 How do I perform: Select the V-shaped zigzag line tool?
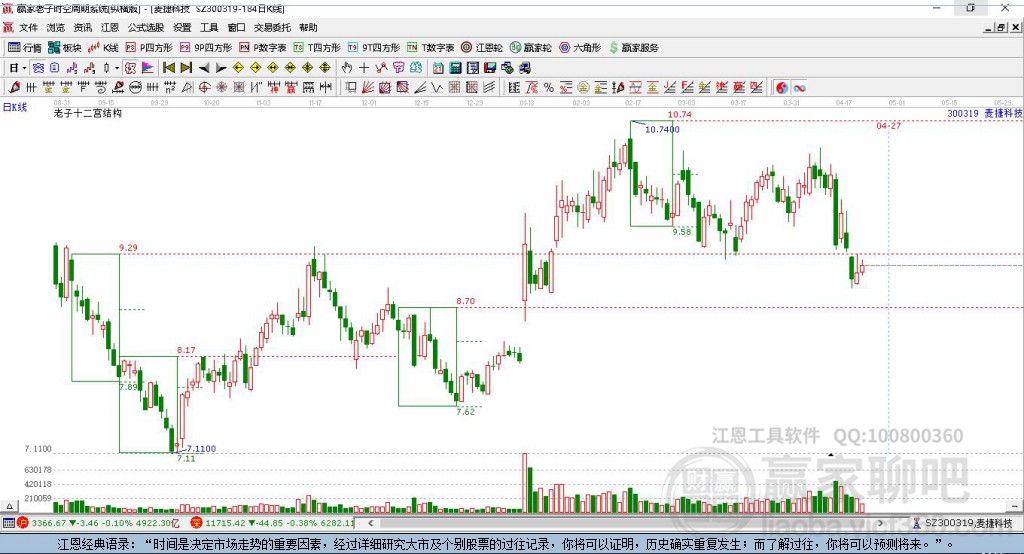[x=436, y=88]
